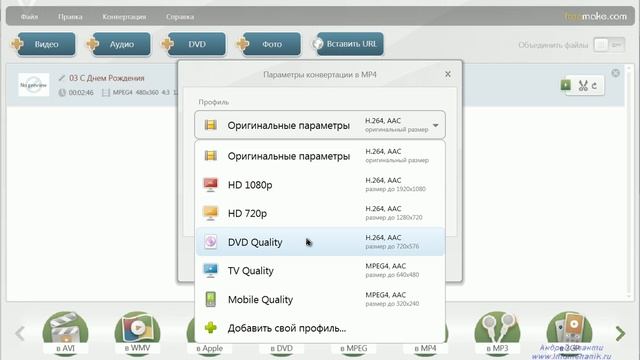Click the 00:02:46 duration text

click(81, 93)
